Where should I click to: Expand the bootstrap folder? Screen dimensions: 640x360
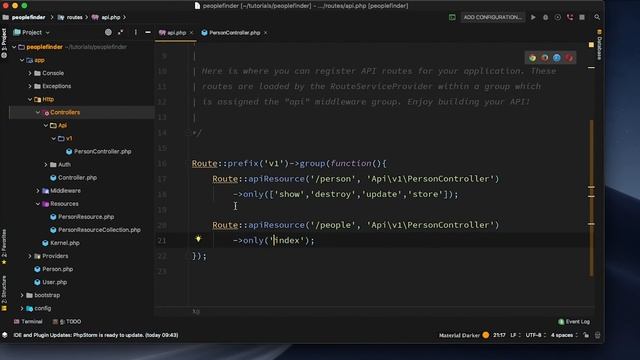[22, 295]
